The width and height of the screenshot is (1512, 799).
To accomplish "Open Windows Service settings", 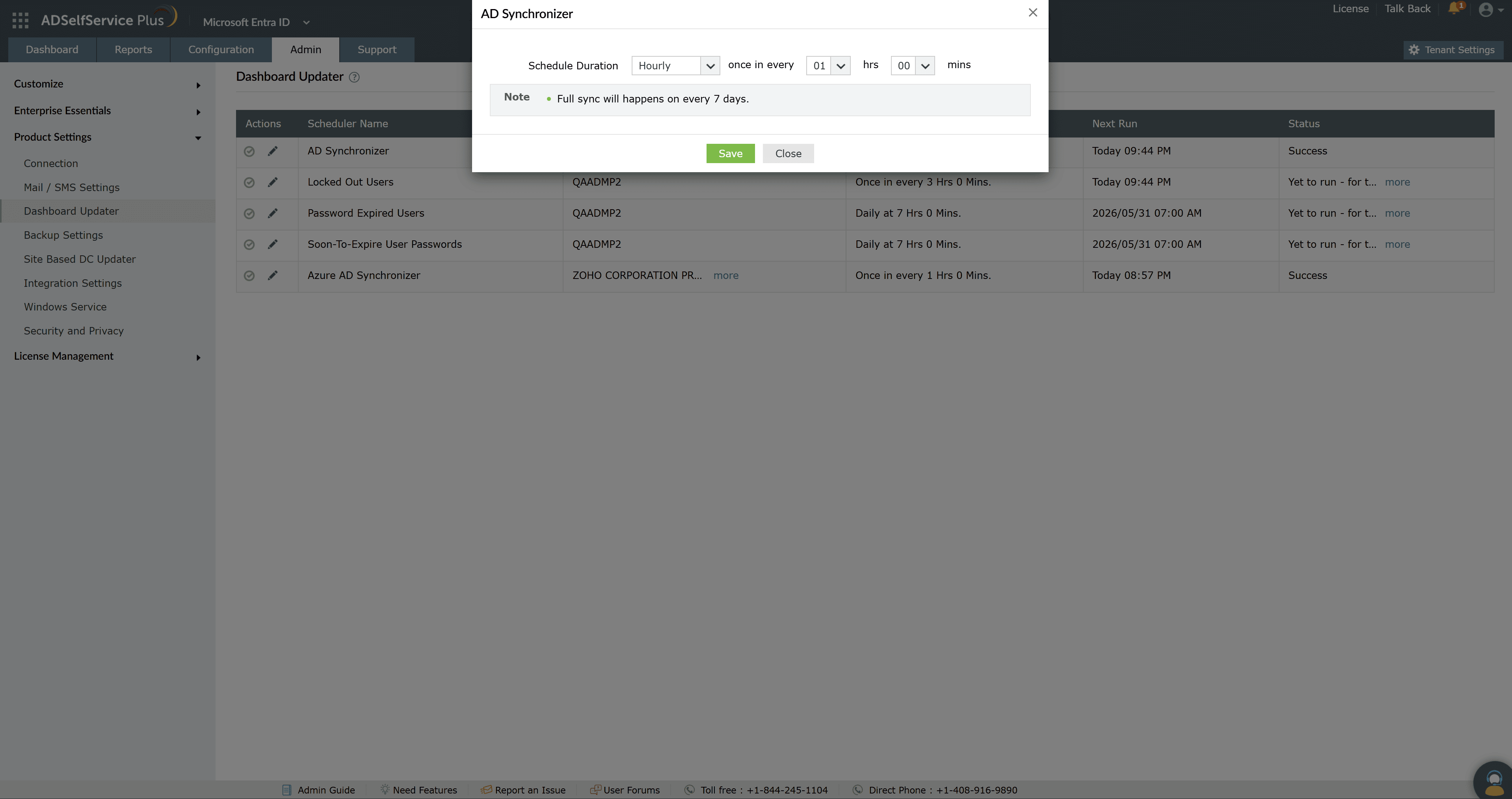I will [65, 307].
